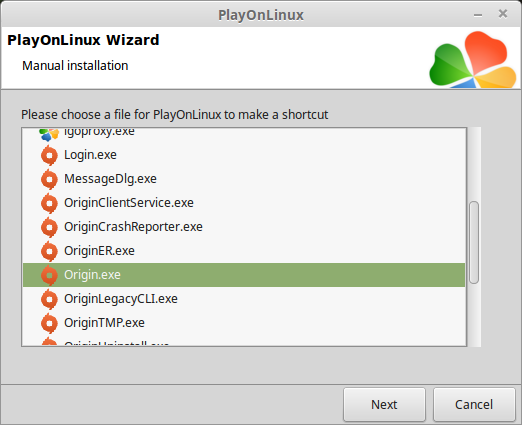
Task: Click the Next button
Action: click(x=384, y=405)
